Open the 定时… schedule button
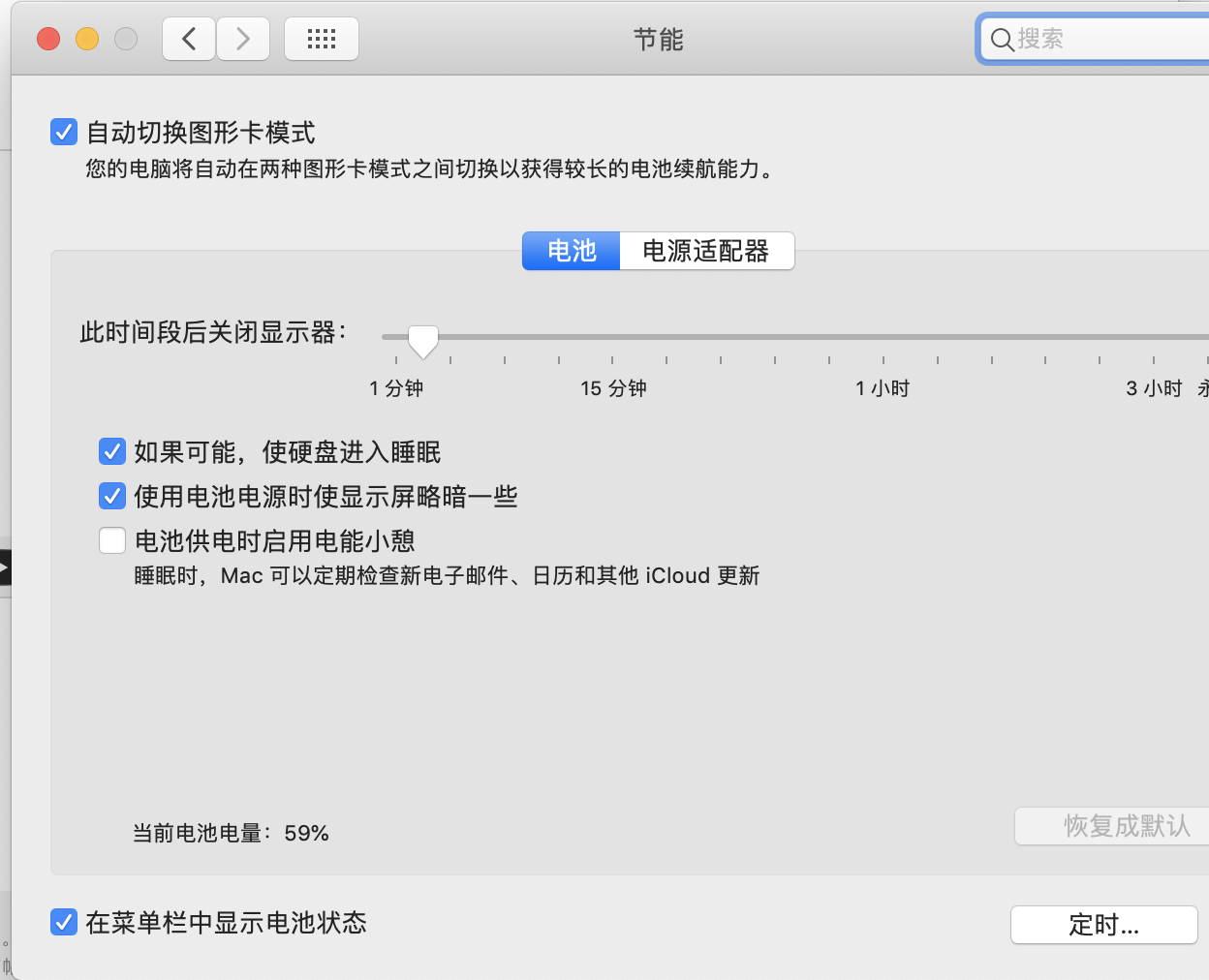 (1103, 925)
